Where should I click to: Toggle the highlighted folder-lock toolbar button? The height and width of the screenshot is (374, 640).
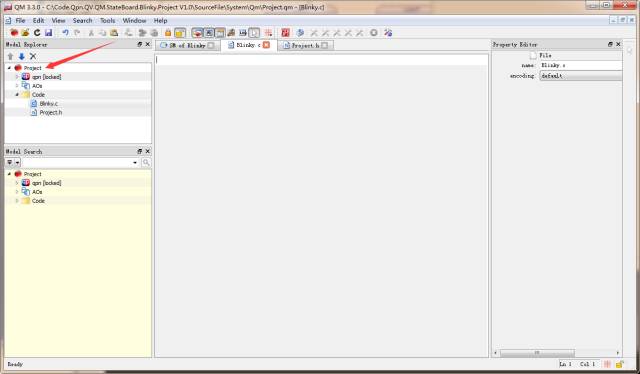click(180, 33)
